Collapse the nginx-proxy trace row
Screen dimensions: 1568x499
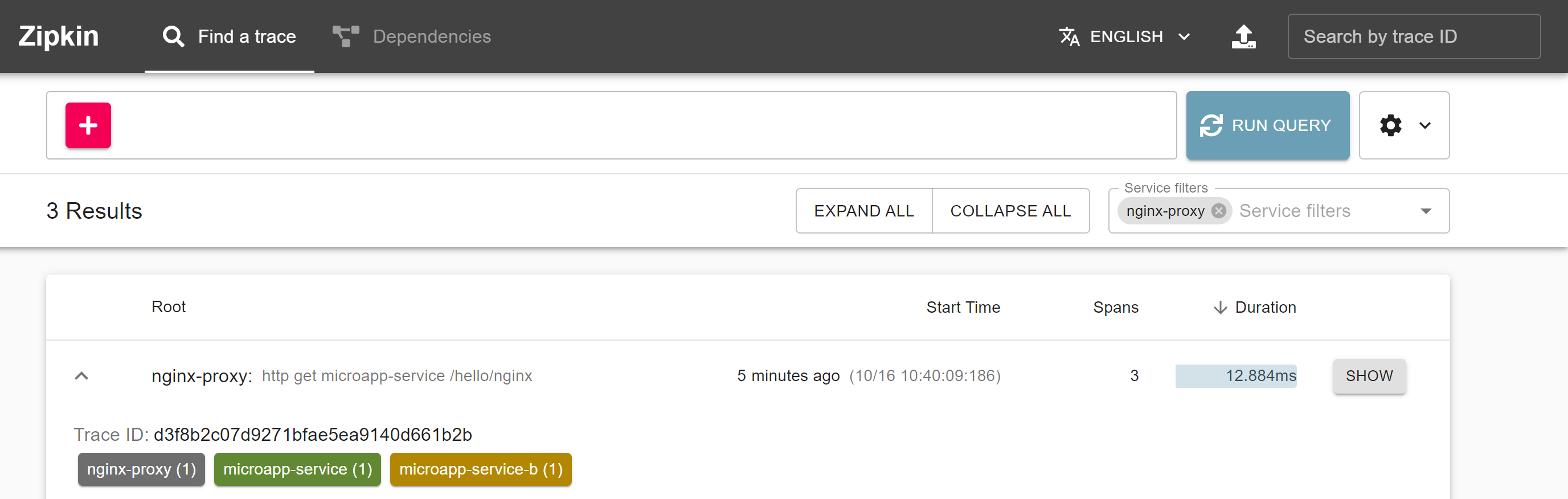(x=81, y=376)
